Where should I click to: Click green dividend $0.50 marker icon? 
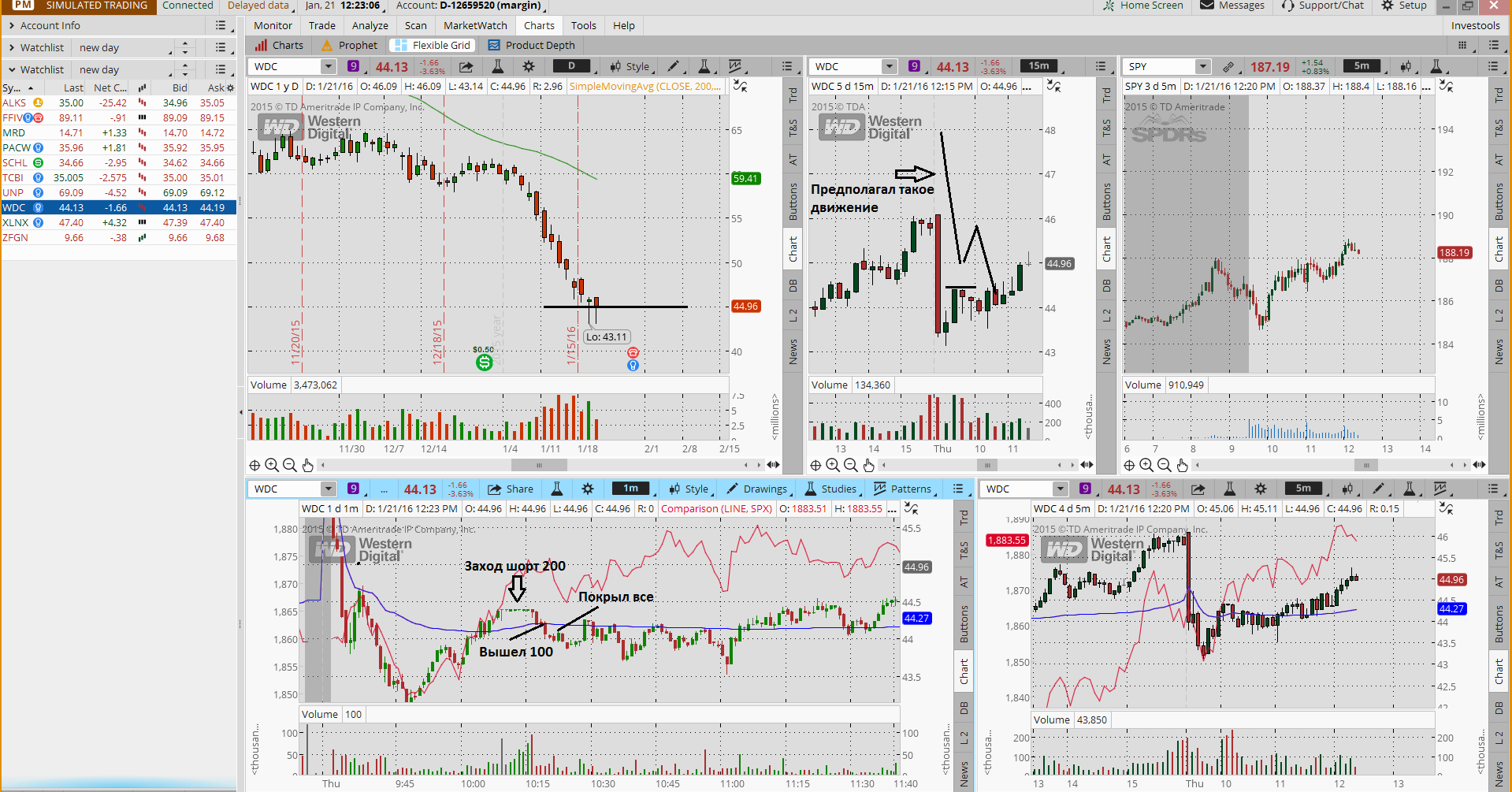tap(484, 363)
